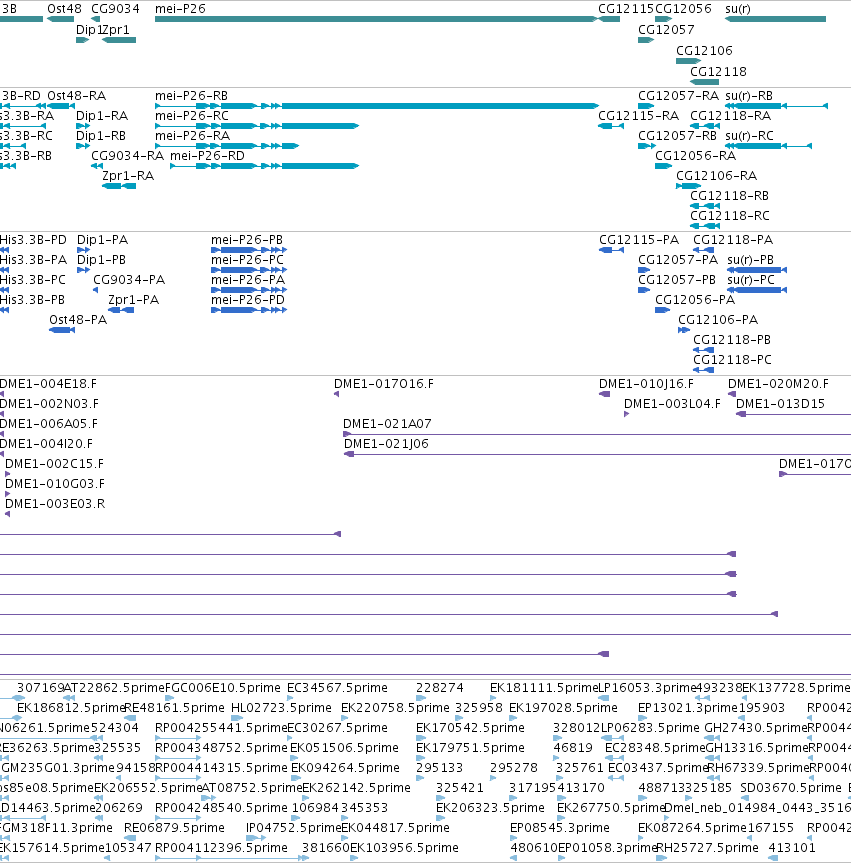Image resolution: width=851 pixels, height=863 pixels.
Task: Open the DME1-003E03.R clone label
Action: click(55, 504)
